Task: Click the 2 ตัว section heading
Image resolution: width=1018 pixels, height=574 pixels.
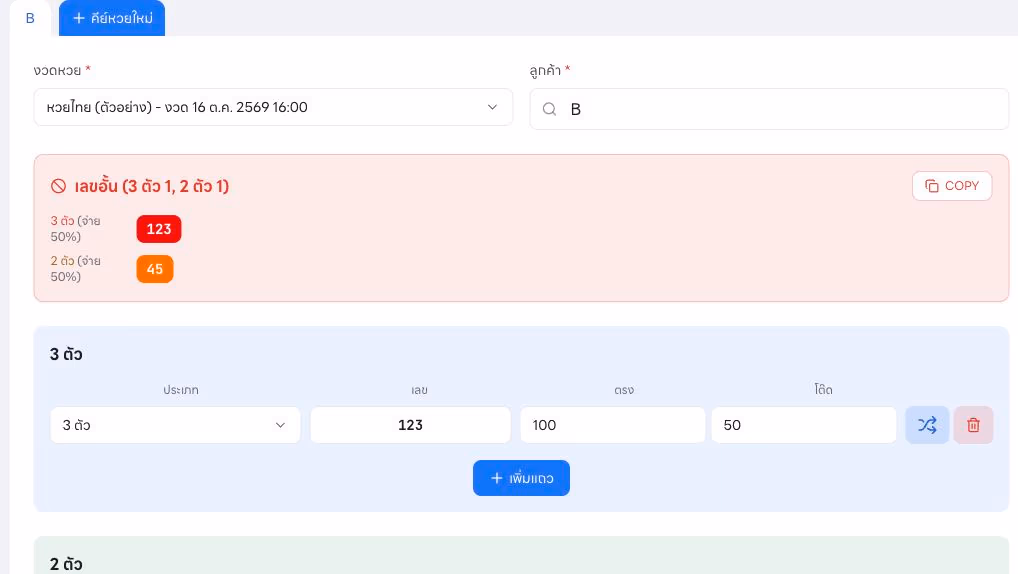Action: [x=66, y=564]
